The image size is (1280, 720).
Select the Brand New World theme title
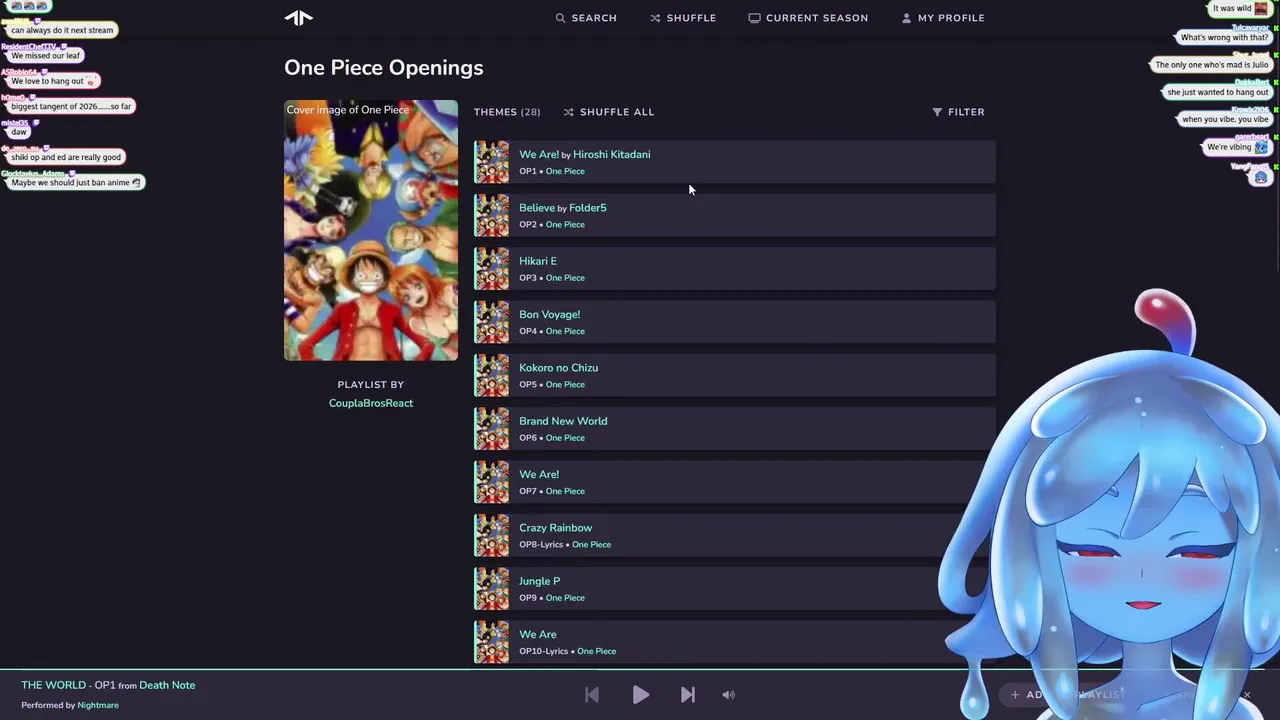(563, 421)
